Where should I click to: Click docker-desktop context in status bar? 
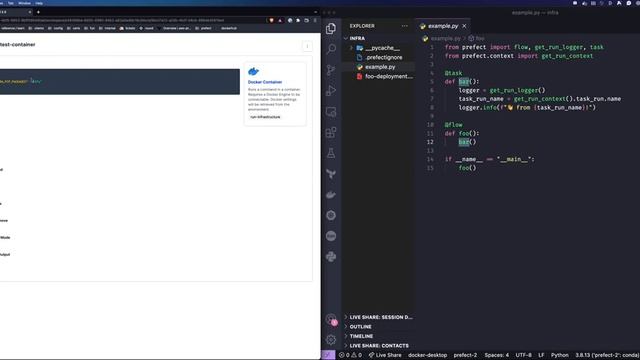(427, 355)
